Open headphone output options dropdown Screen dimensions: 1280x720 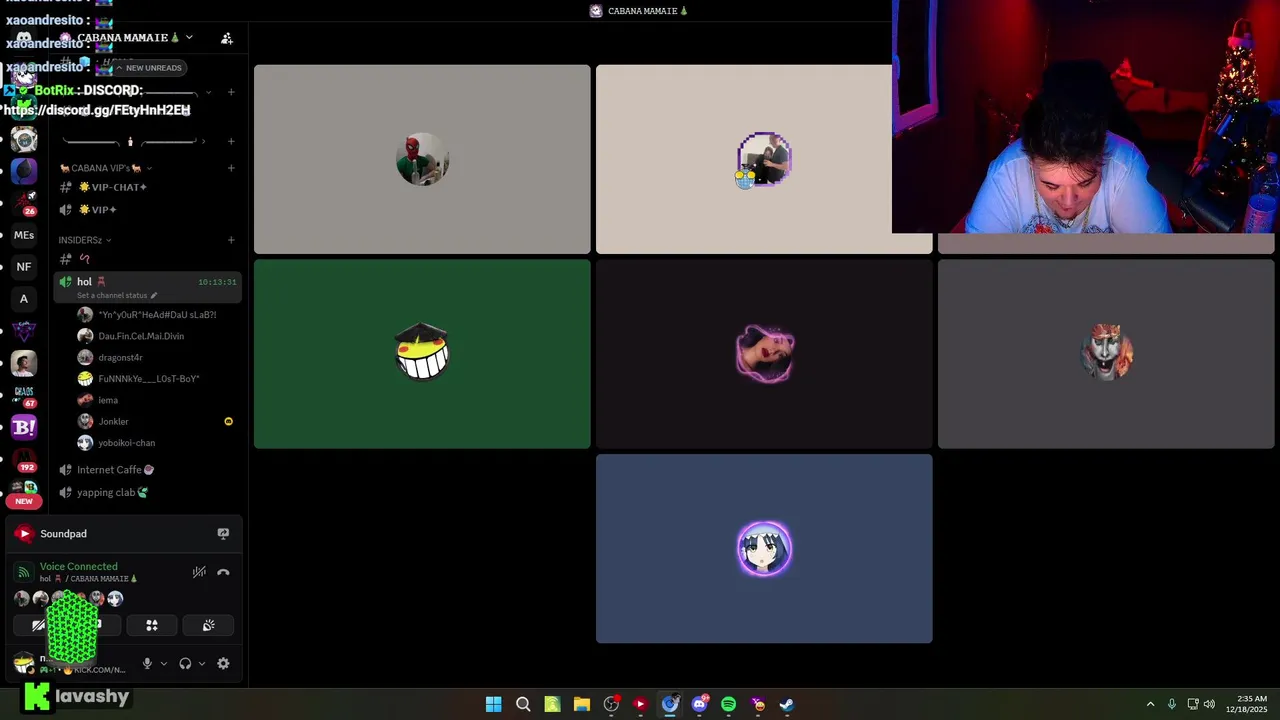(x=202, y=663)
